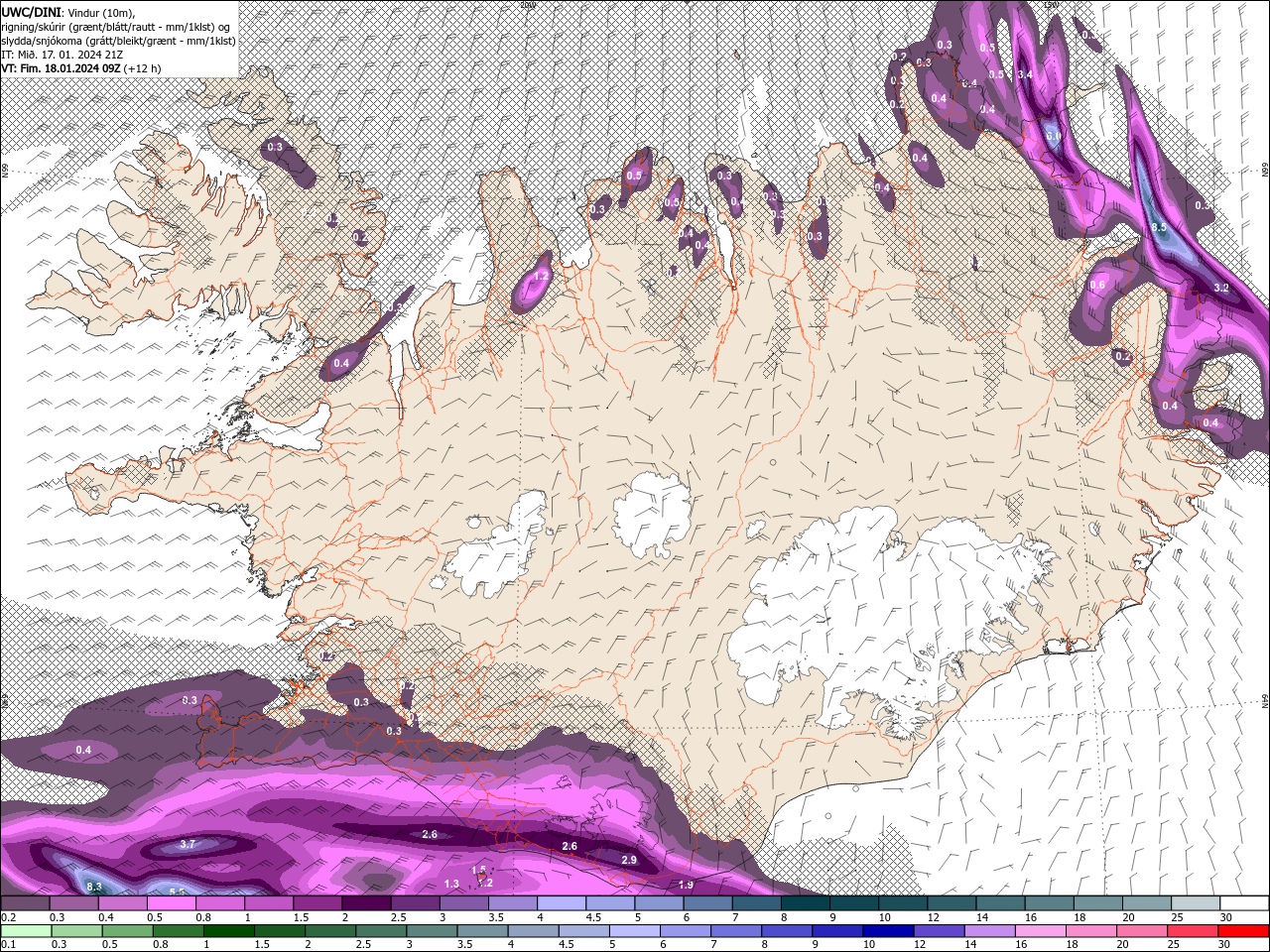
Task: Pick the dark teal swatch labeled 8 on upper scale
Action: click(805, 903)
